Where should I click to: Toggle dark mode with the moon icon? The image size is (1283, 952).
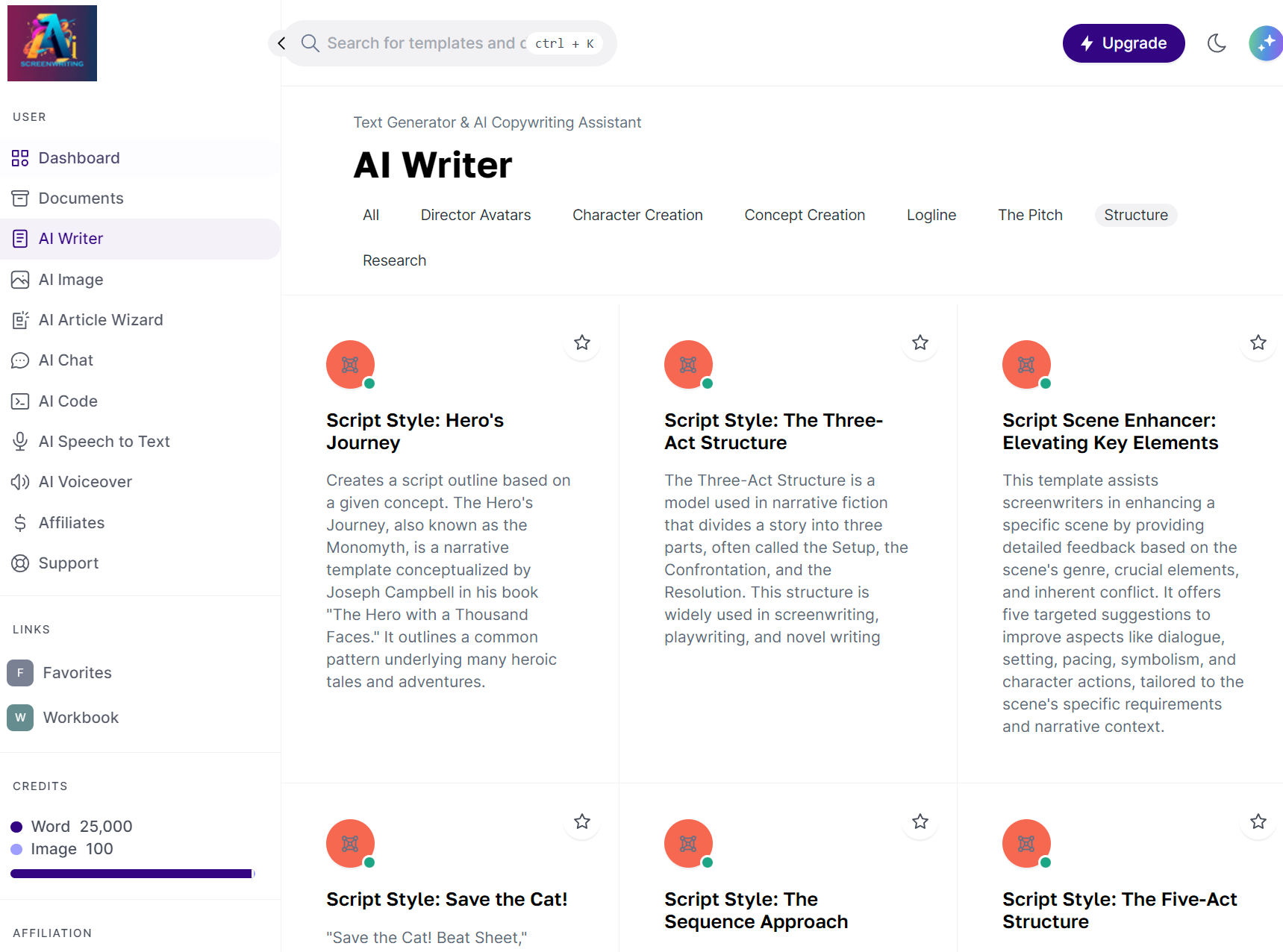1217,43
